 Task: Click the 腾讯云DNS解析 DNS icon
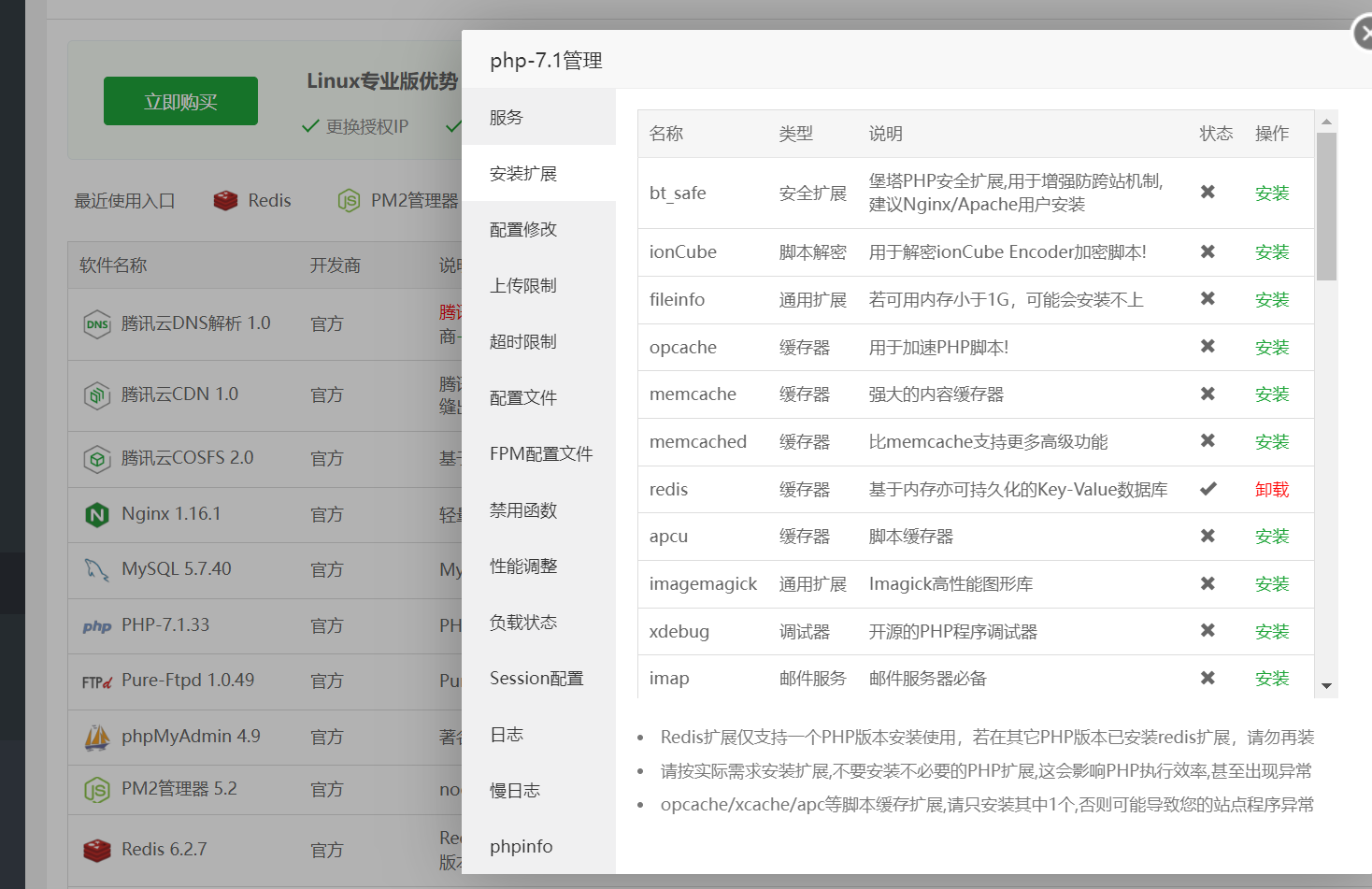click(96, 323)
